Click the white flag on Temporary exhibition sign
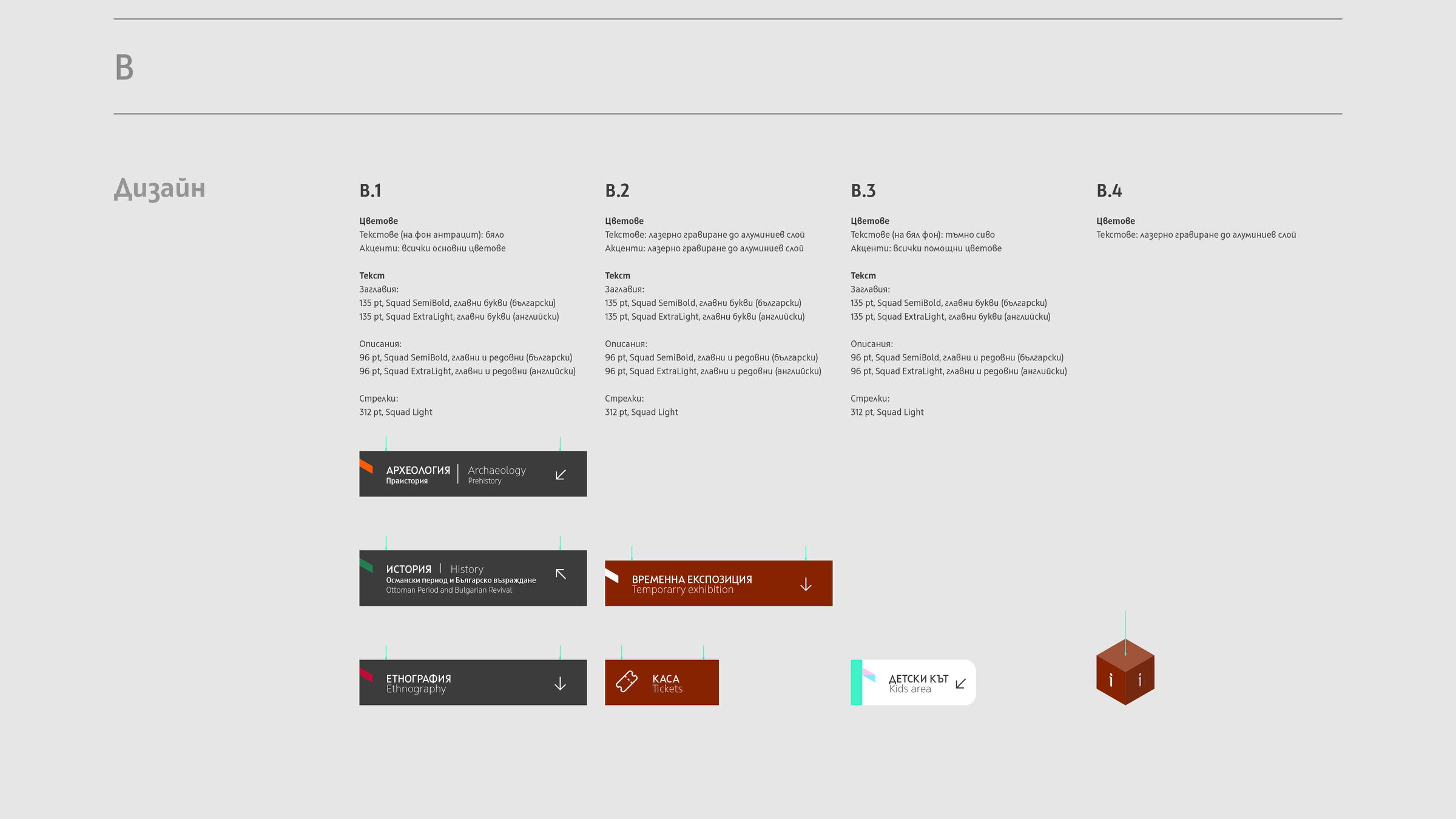Viewport: 1456px width, 819px height. (x=612, y=575)
